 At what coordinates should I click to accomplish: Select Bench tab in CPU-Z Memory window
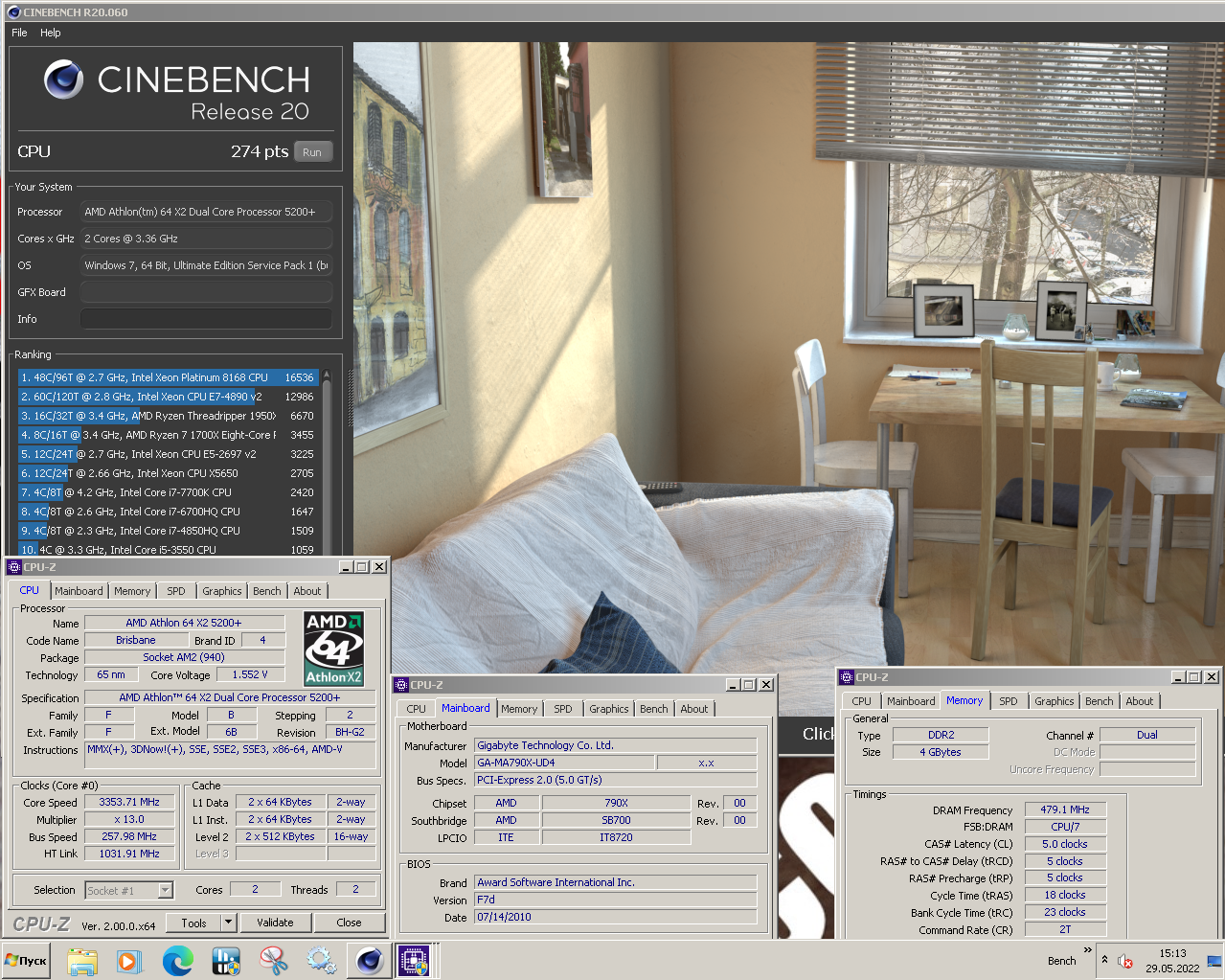(x=1100, y=701)
